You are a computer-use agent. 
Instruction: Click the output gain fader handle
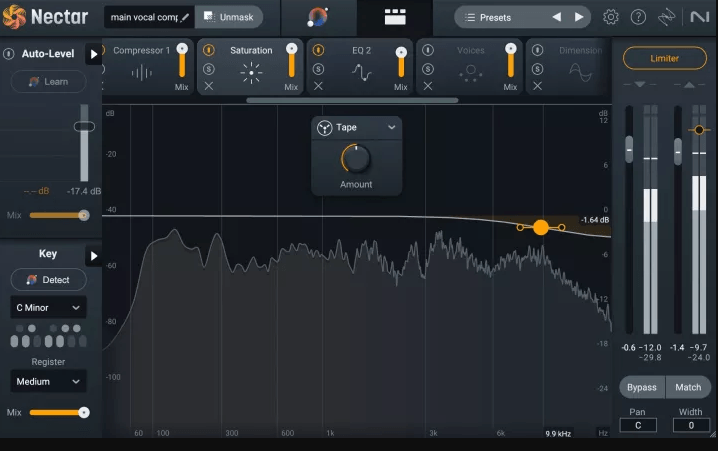(678, 152)
